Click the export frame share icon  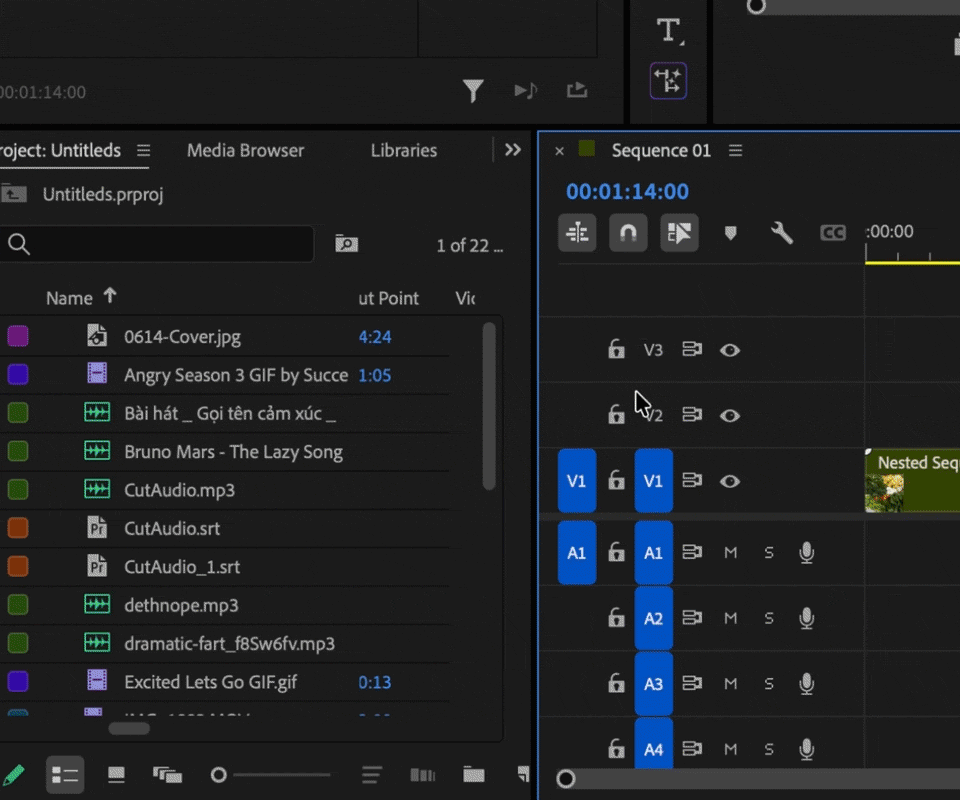(577, 91)
